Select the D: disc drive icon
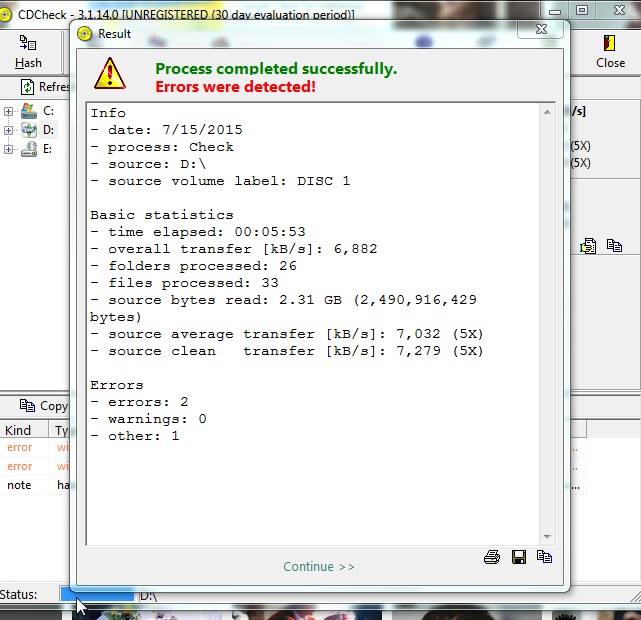641x620 pixels. pyautogui.click(x=29, y=130)
